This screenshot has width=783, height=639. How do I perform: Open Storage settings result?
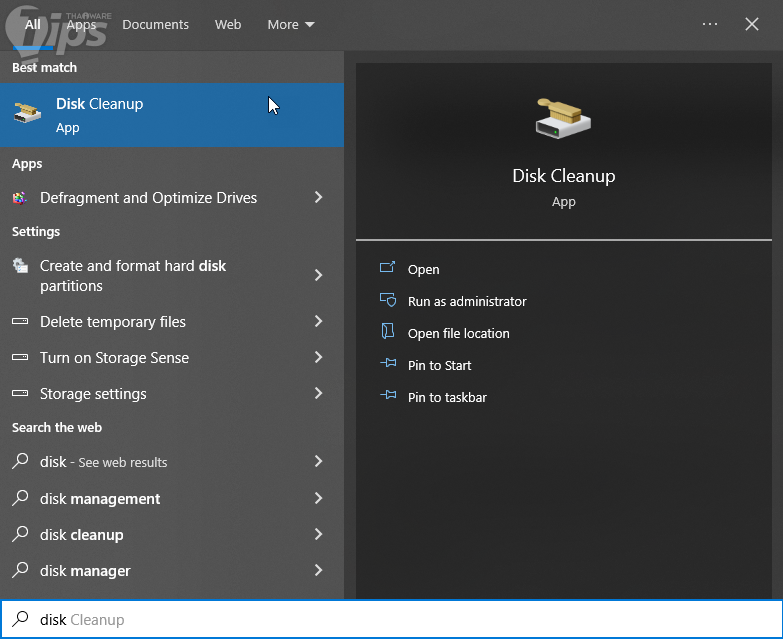point(93,394)
